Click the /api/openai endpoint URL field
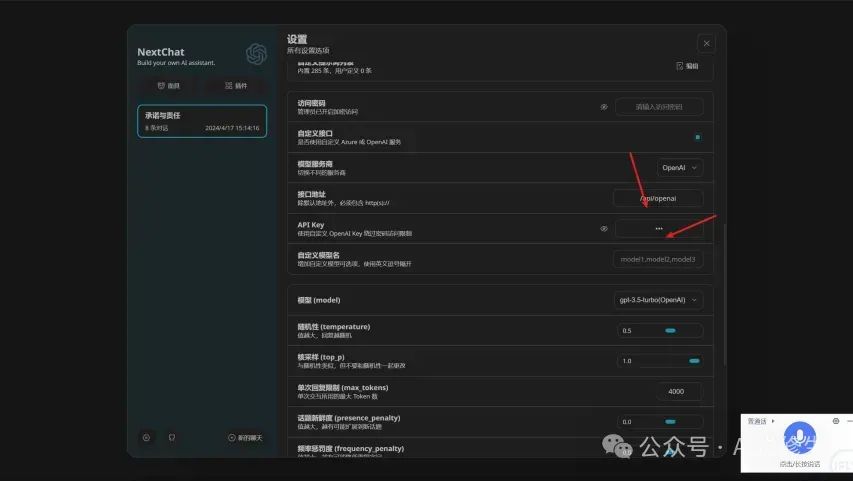Viewport: 853px width, 481px height. 658,199
